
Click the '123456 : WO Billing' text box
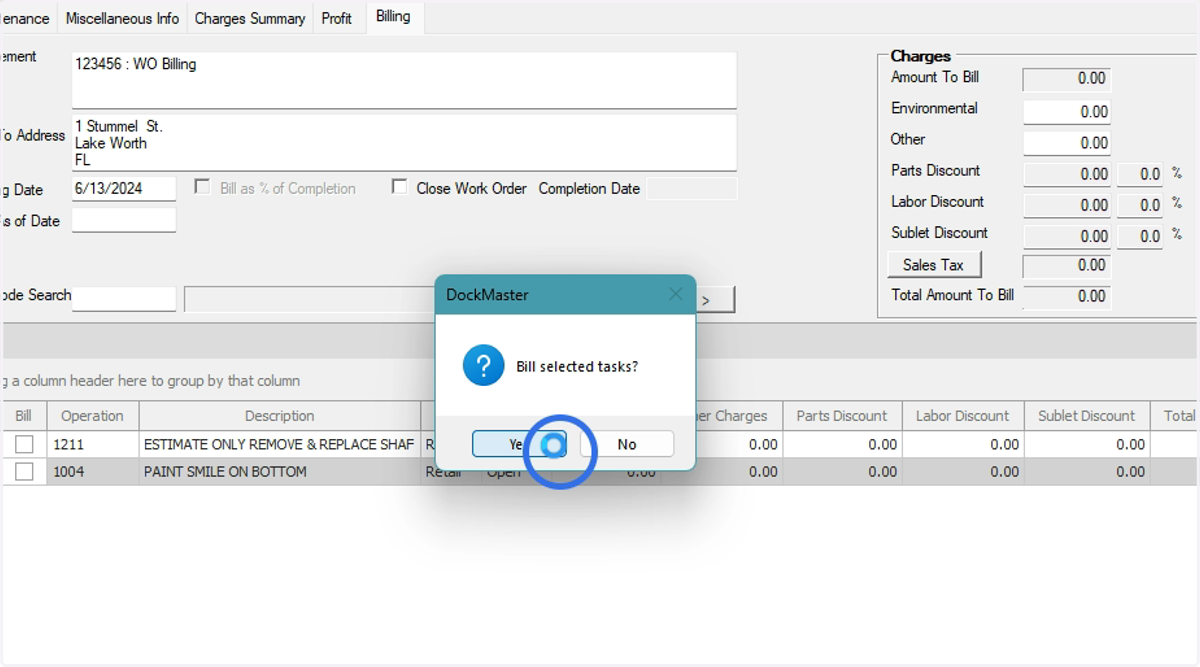pyautogui.click(x=404, y=80)
